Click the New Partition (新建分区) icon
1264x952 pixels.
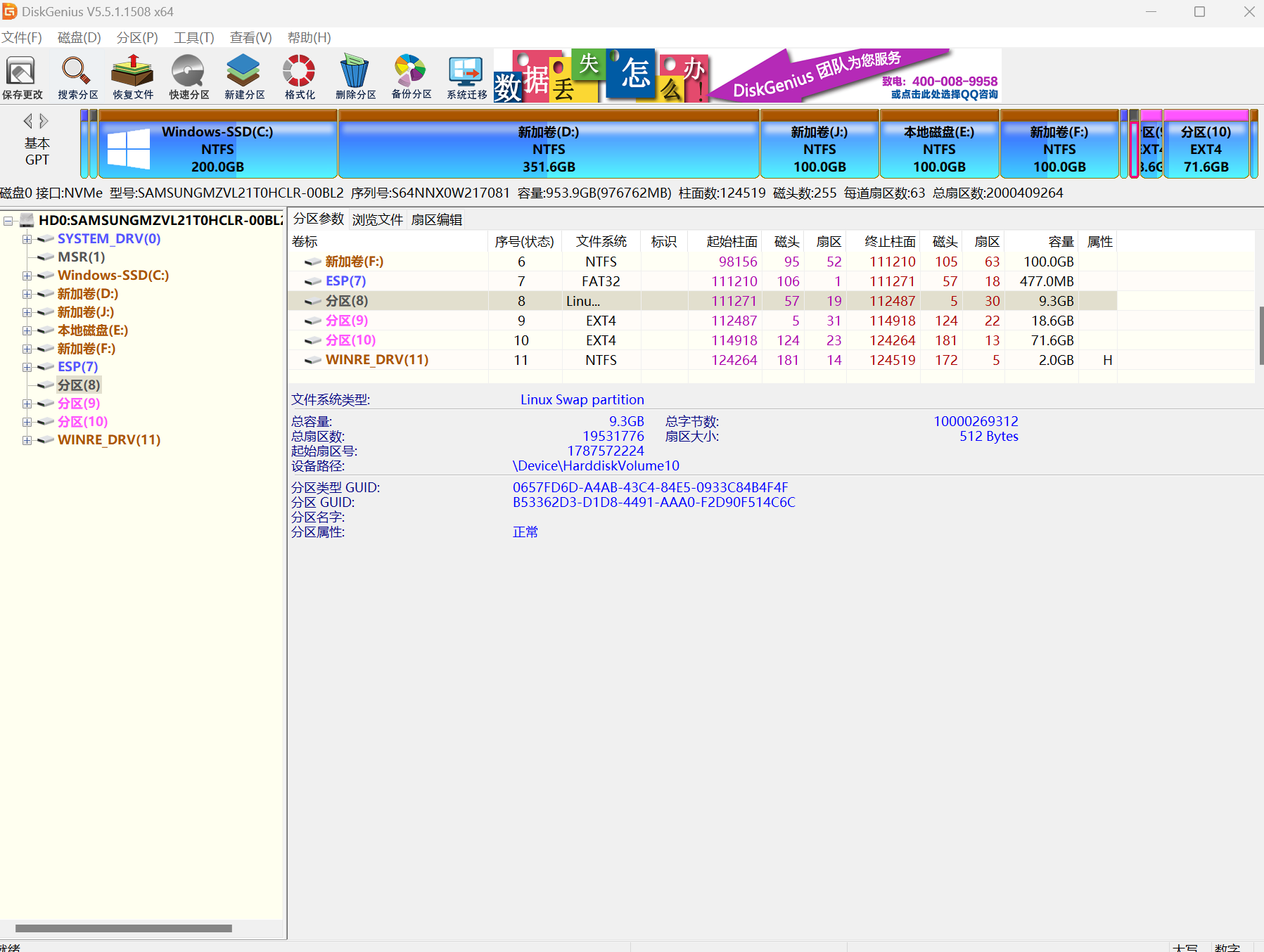click(x=244, y=77)
